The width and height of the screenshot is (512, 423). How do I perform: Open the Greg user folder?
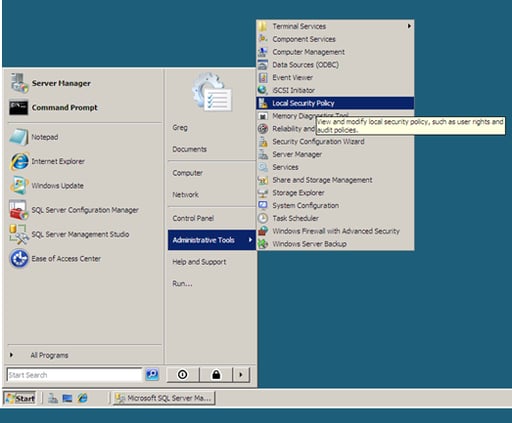click(x=180, y=127)
